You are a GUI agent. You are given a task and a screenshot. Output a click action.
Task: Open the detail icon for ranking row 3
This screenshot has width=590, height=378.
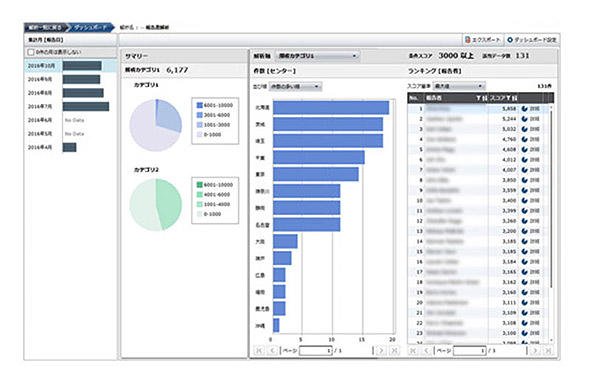coord(524,129)
